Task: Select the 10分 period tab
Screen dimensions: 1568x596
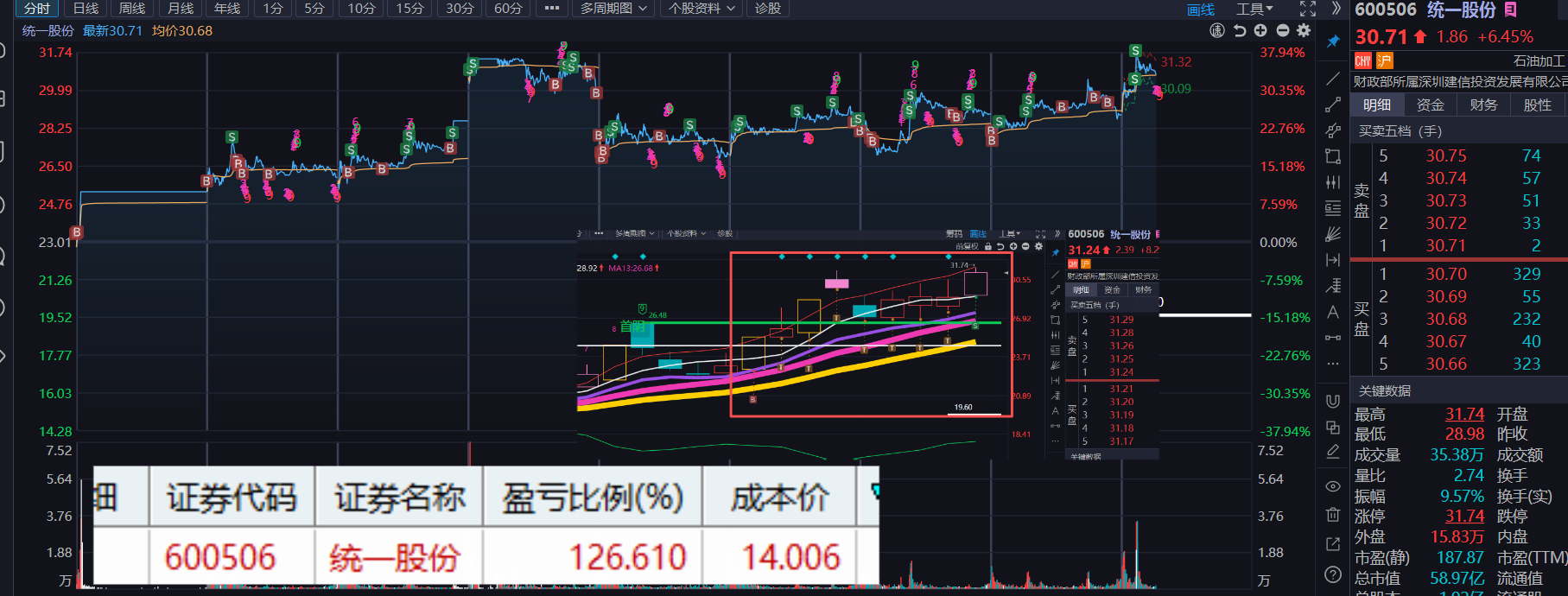Action: [x=361, y=9]
